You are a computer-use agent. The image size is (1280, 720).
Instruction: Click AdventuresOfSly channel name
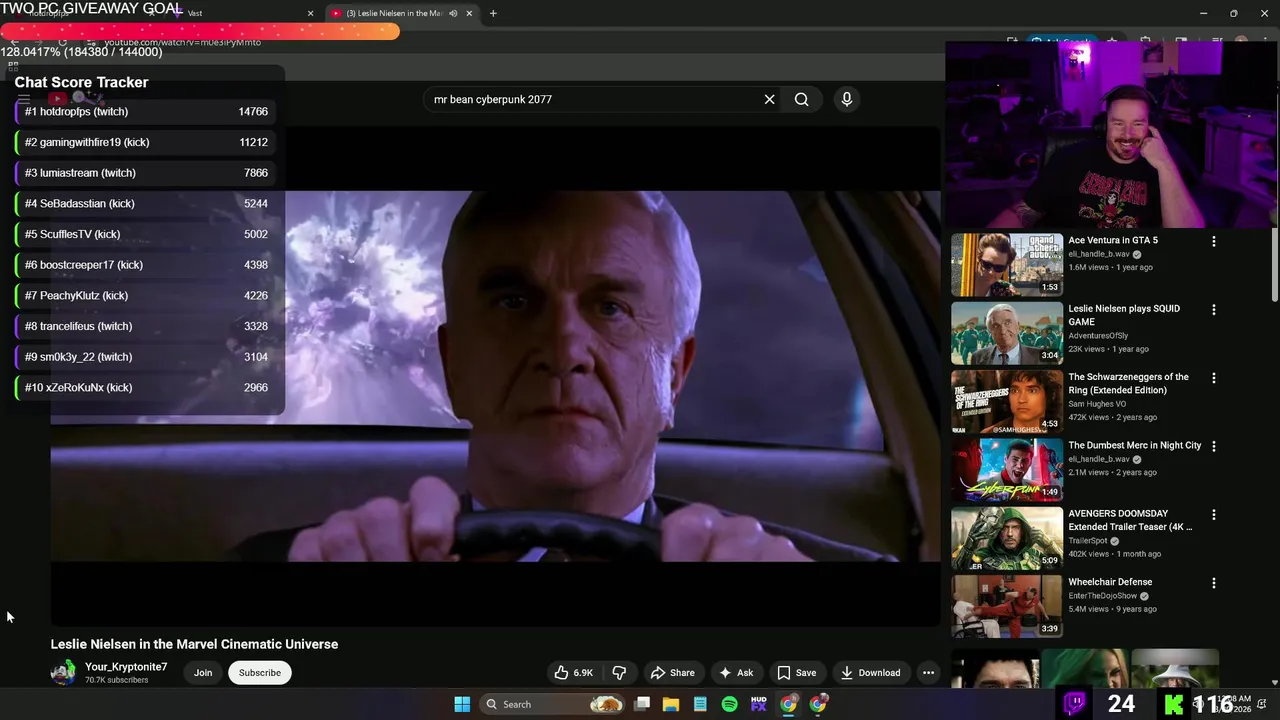[1098, 336]
